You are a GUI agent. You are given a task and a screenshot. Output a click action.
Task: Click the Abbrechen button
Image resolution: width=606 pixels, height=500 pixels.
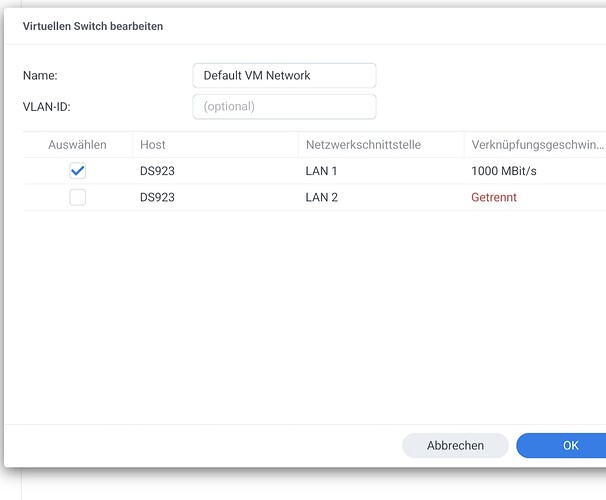click(455, 446)
